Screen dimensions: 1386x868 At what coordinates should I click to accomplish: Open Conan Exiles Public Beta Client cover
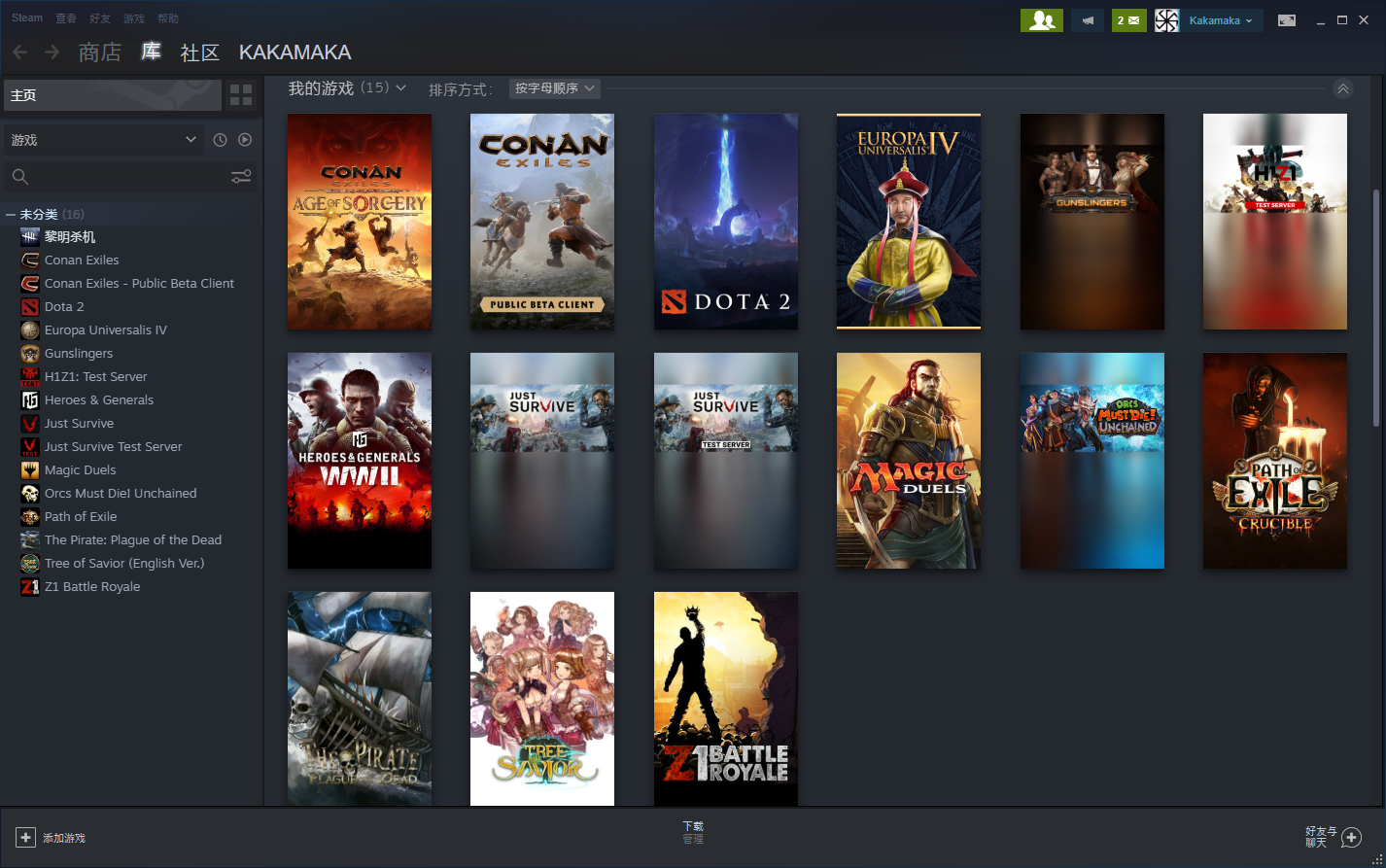(542, 222)
